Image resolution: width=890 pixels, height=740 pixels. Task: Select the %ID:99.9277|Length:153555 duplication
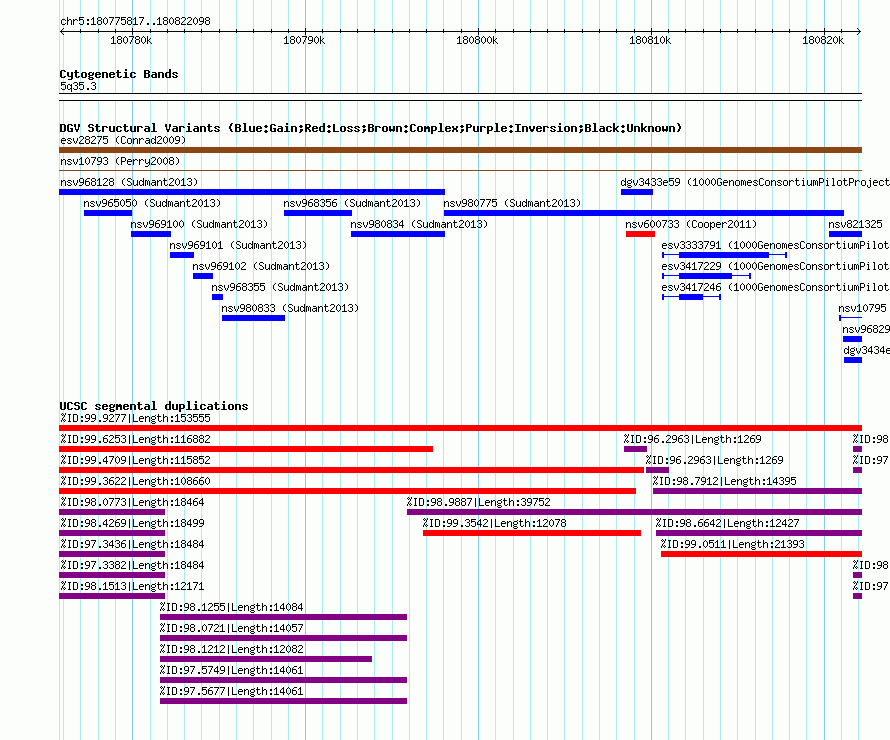(x=136, y=418)
